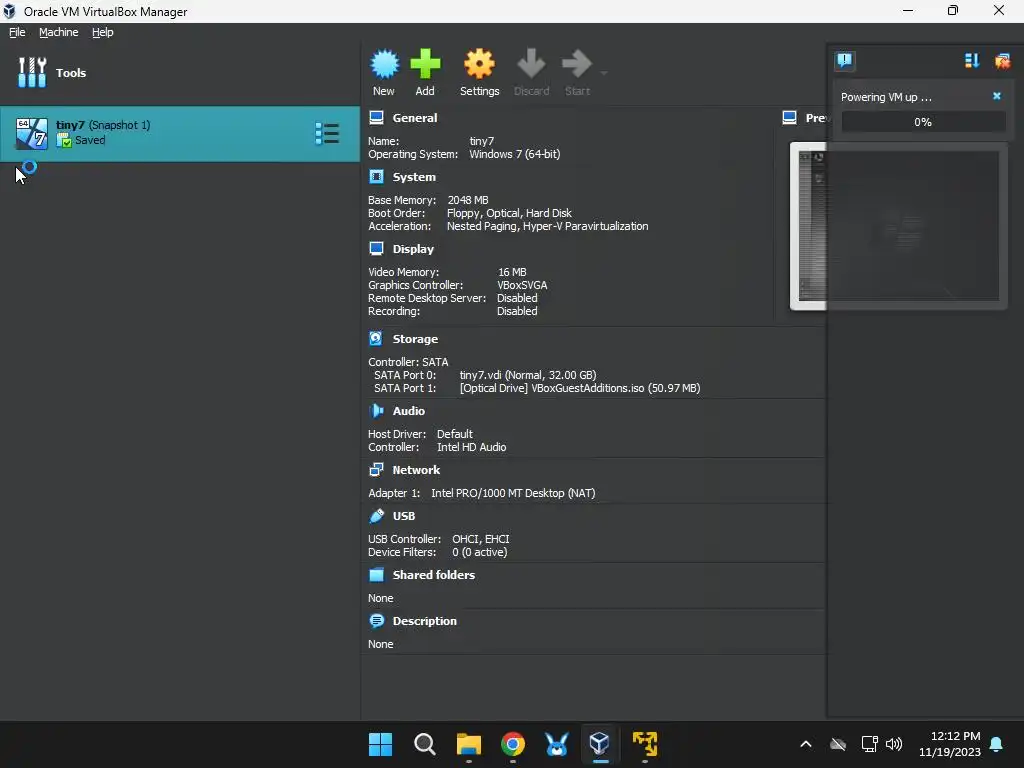Cancel the Powering VM up task
Viewport: 1024px width, 768px height.
[x=997, y=96]
